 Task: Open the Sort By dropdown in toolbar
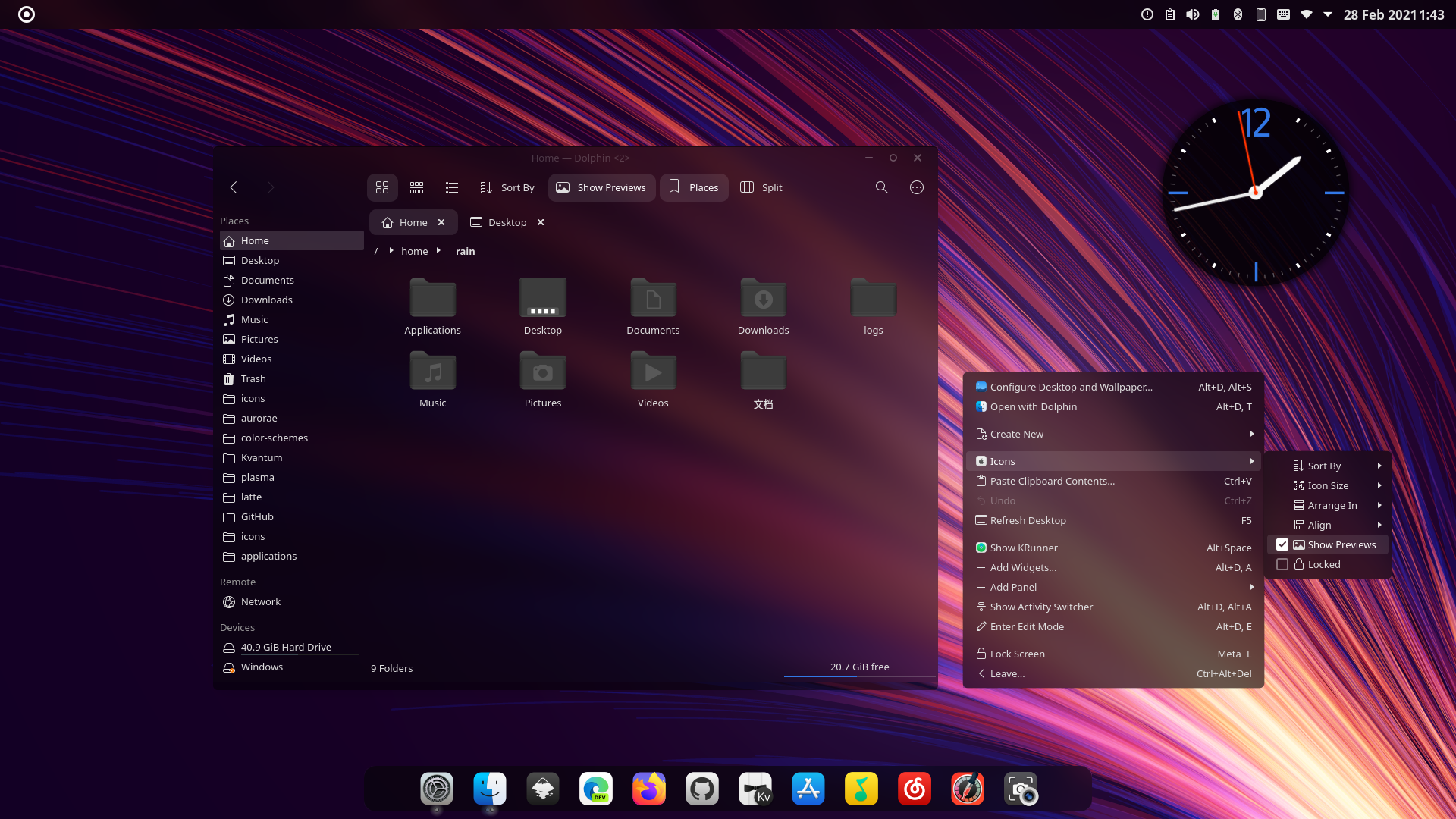click(x=507, y=187)
